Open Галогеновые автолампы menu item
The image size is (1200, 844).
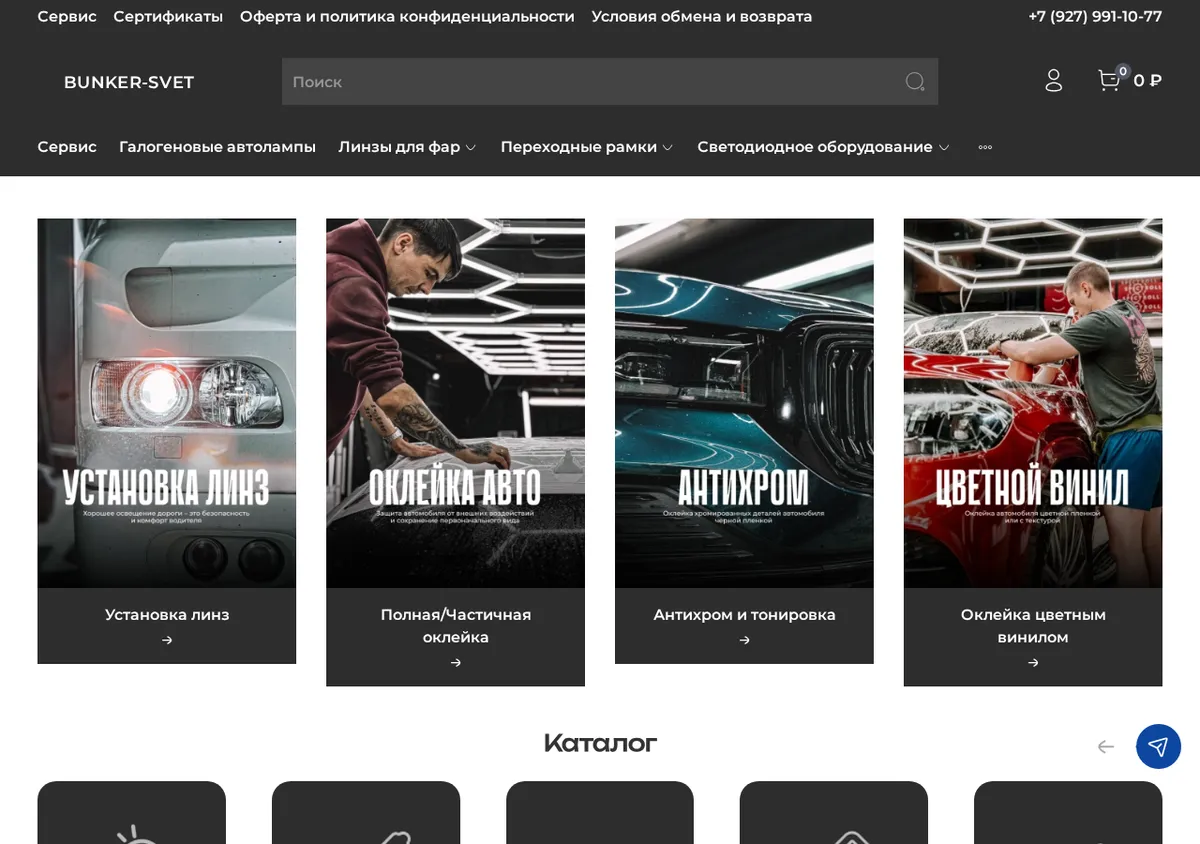pos(217,147)
